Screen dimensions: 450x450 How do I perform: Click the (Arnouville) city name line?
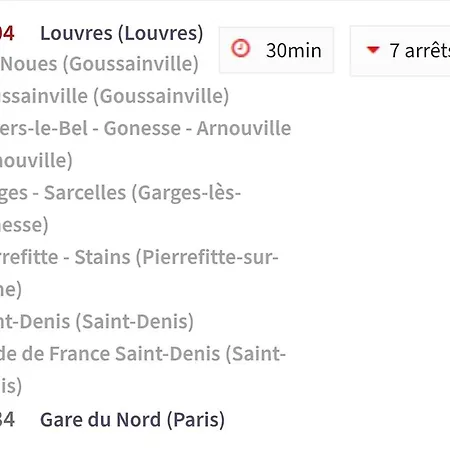(x=36, y=161)
